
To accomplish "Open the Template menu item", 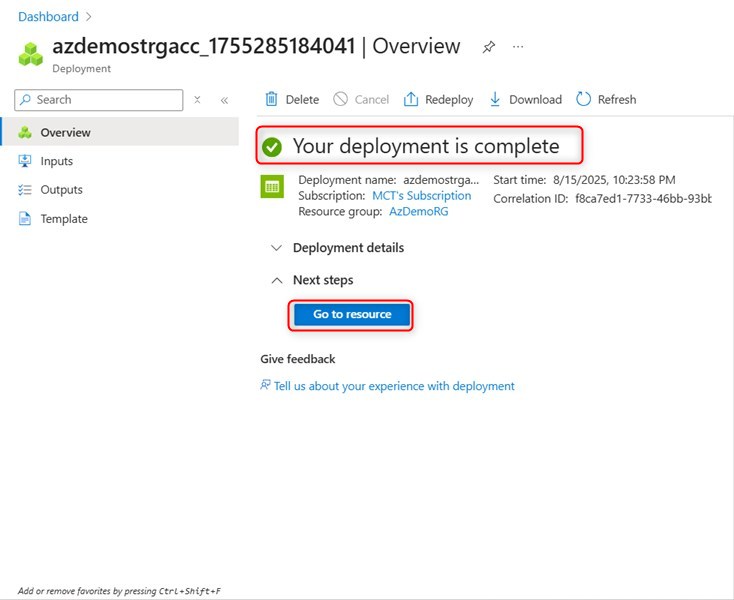I will [120, 219].
